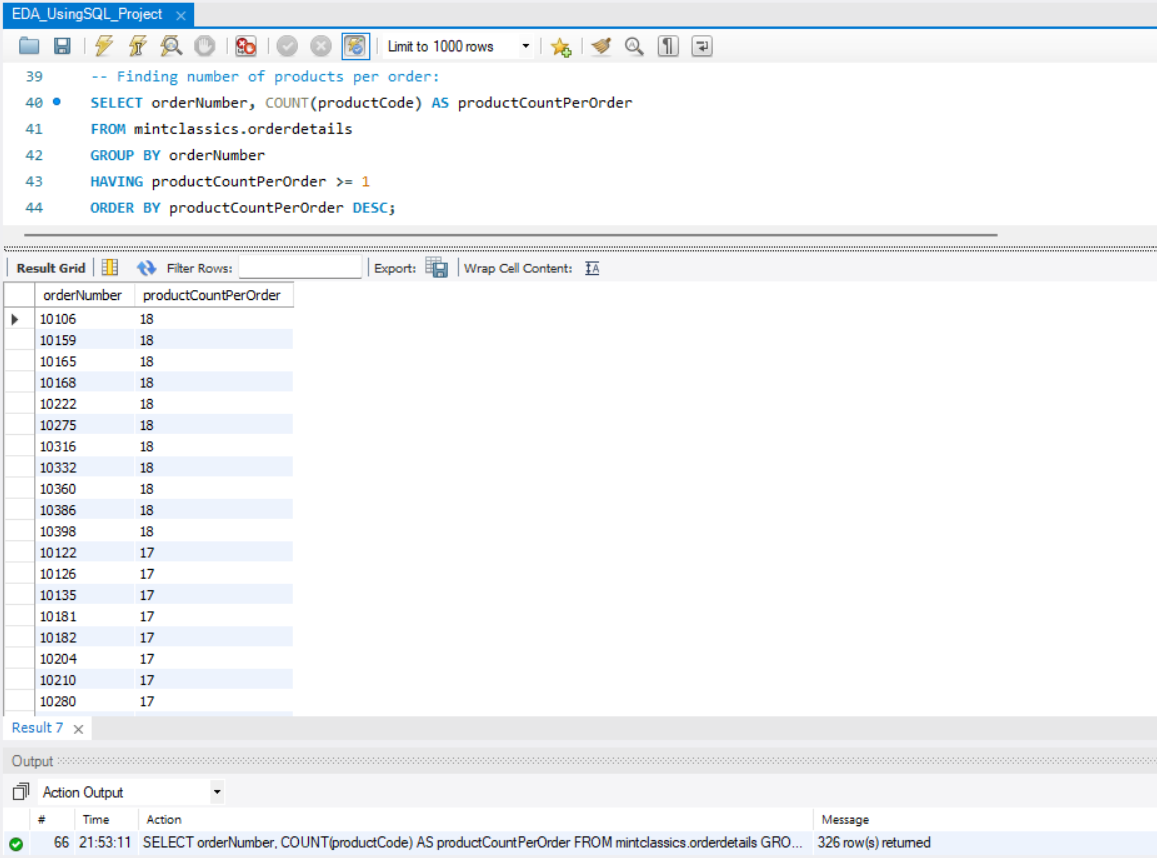Select count cell 18 in row 10168
Screen dimensions: 1157x858
(x=214, y=382)
